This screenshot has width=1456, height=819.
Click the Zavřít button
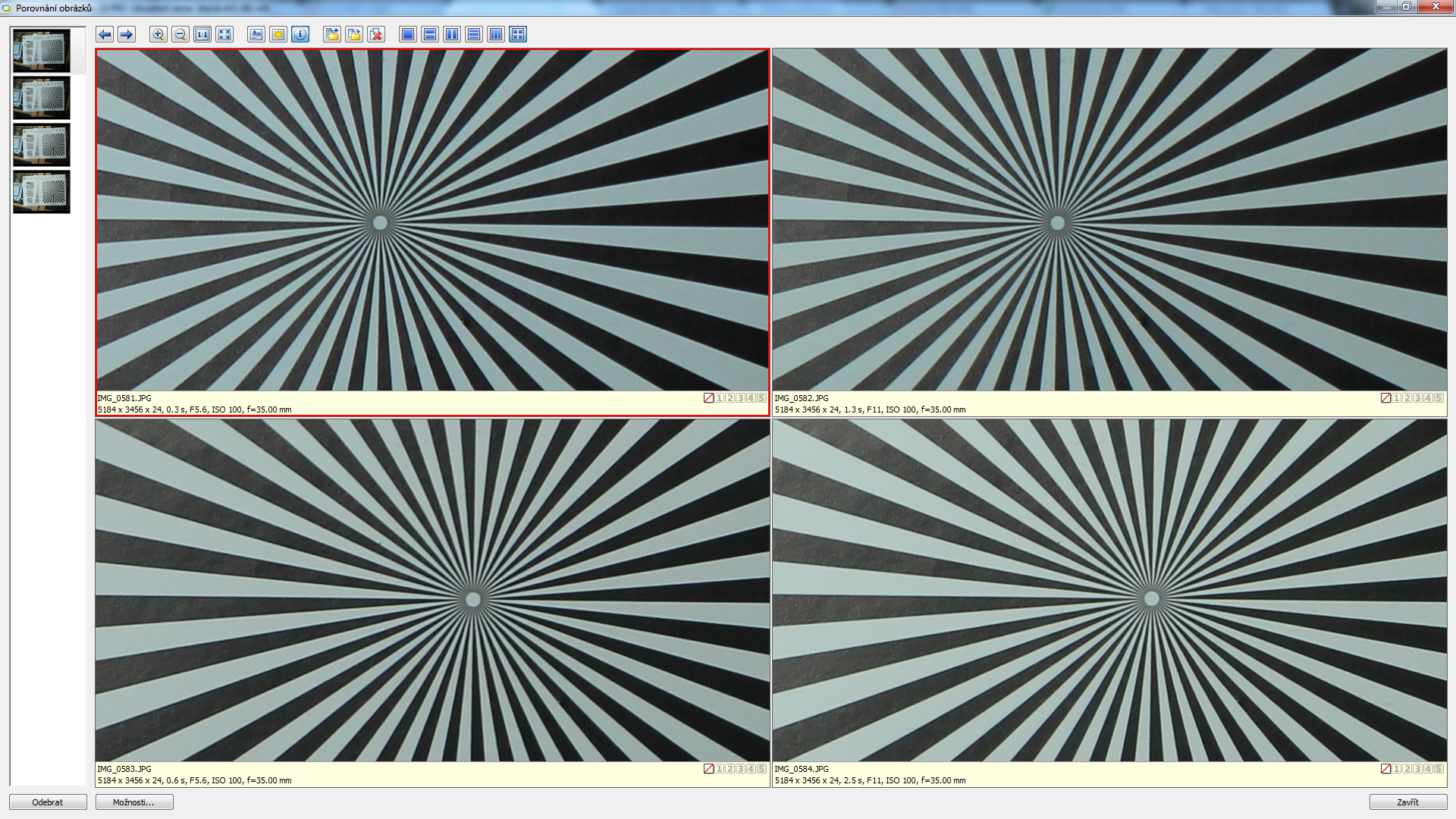pos(1407,802)
